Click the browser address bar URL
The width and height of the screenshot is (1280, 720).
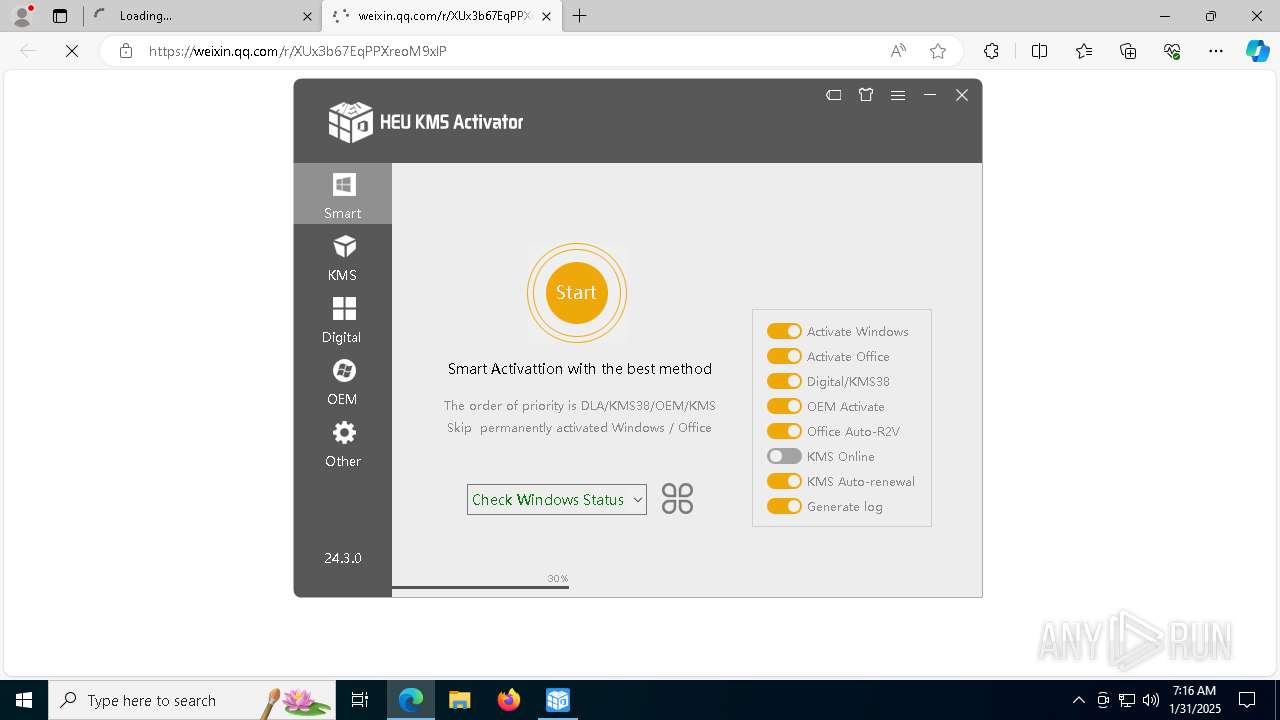(x=298, y=51)
